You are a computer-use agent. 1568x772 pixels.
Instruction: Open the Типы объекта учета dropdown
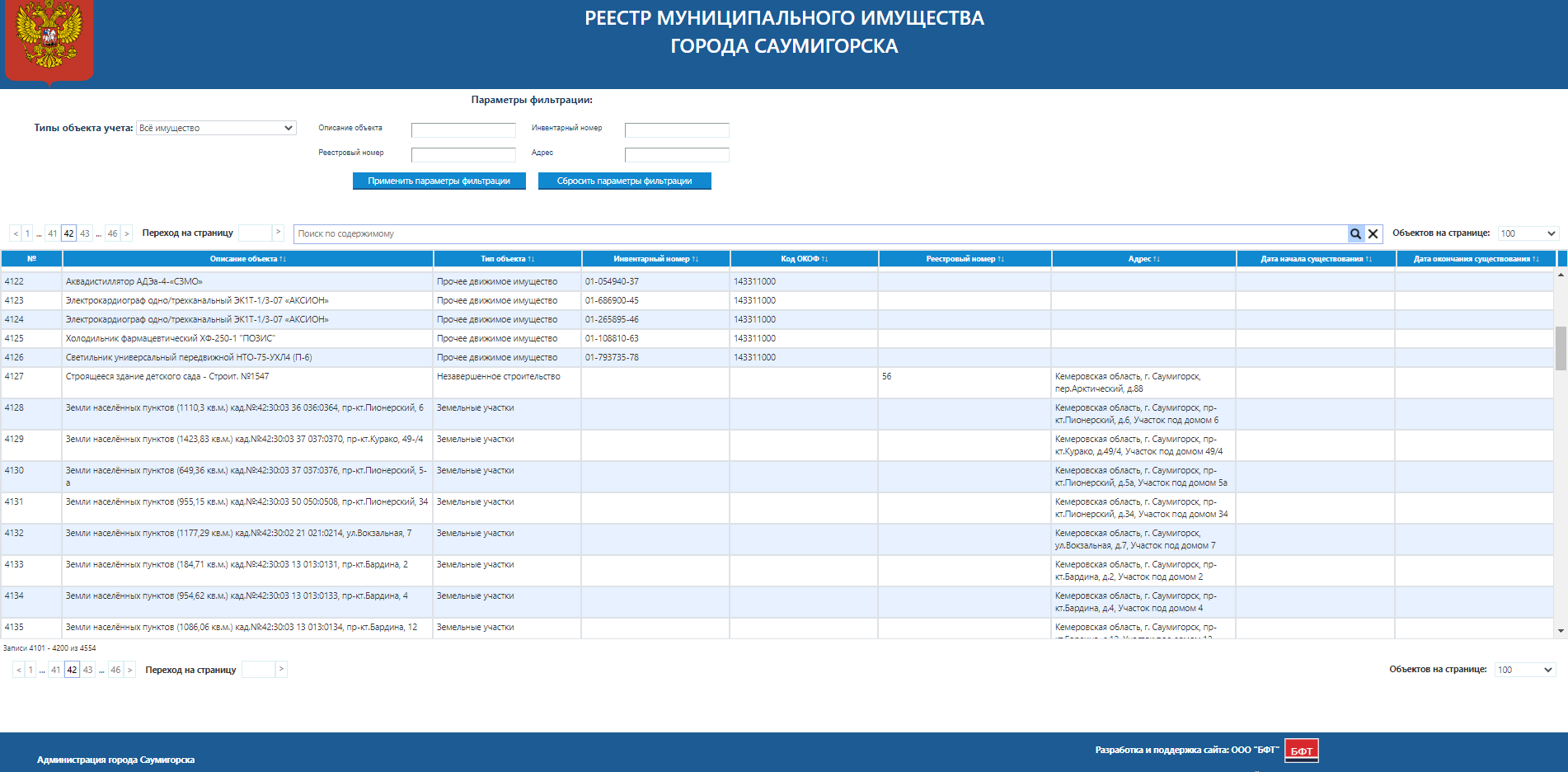pos(216,128)
